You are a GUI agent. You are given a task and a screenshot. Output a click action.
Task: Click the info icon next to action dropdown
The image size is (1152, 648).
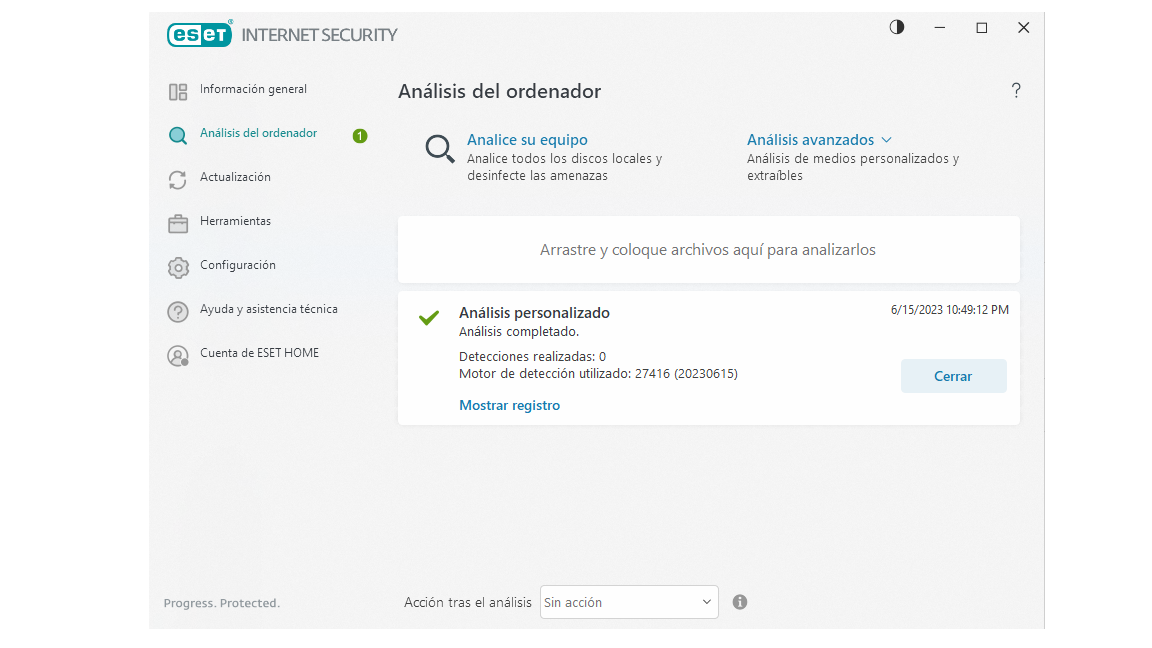[x=740, y=602]
